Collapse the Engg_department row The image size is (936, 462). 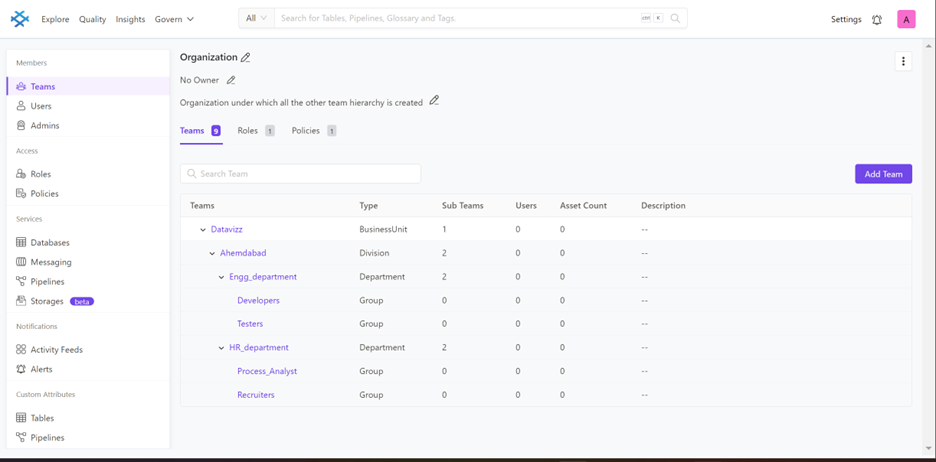pos(221,277)
